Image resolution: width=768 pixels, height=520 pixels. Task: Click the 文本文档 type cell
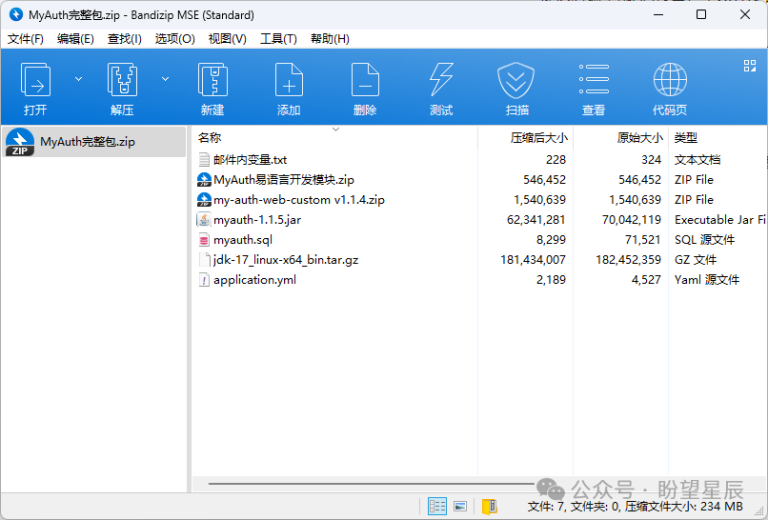(697, 160)
